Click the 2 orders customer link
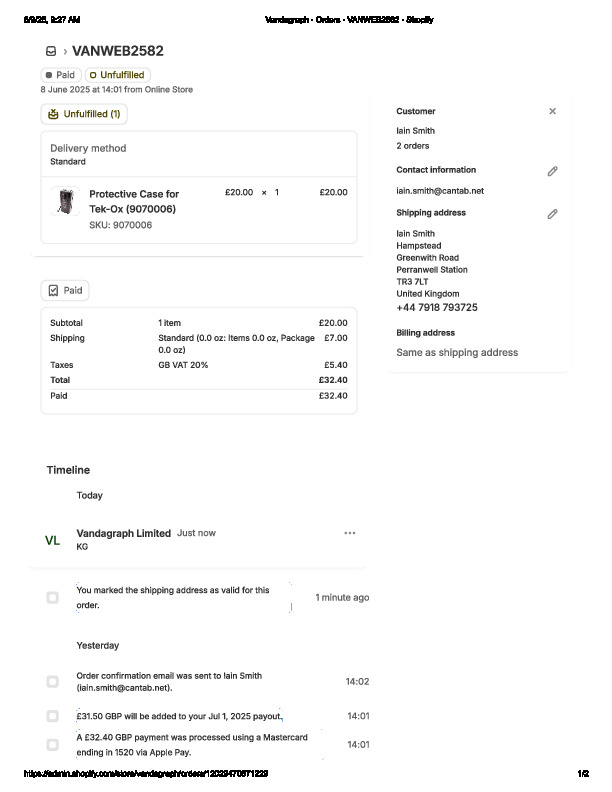 412,146
